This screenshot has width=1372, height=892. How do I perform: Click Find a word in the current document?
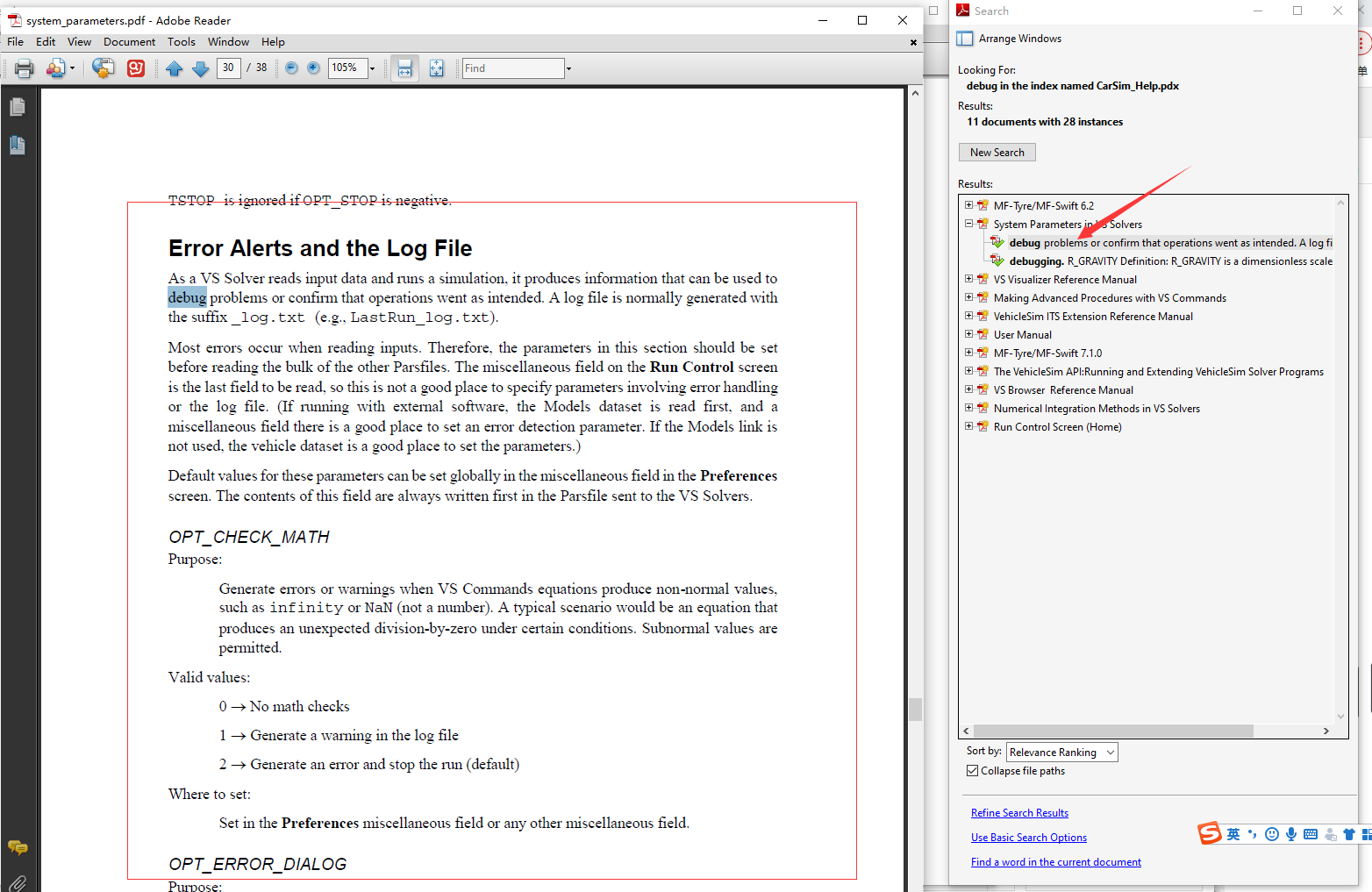1056,862
